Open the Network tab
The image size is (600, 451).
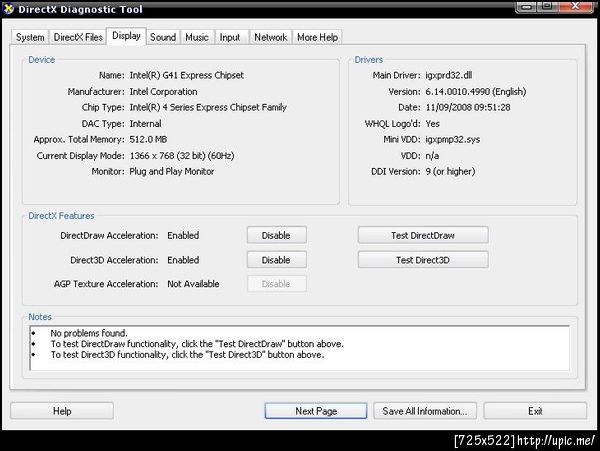(270, 37)
